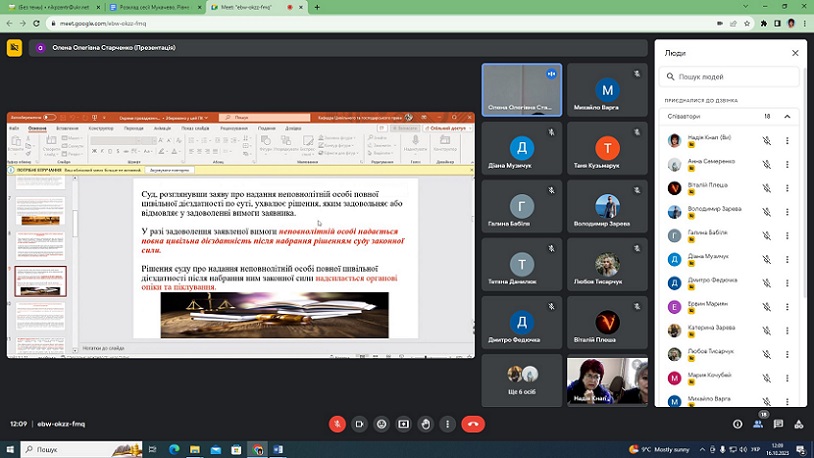Open more actions for Надія Кнап
The image size is (814, 458).
coord(787,140)
